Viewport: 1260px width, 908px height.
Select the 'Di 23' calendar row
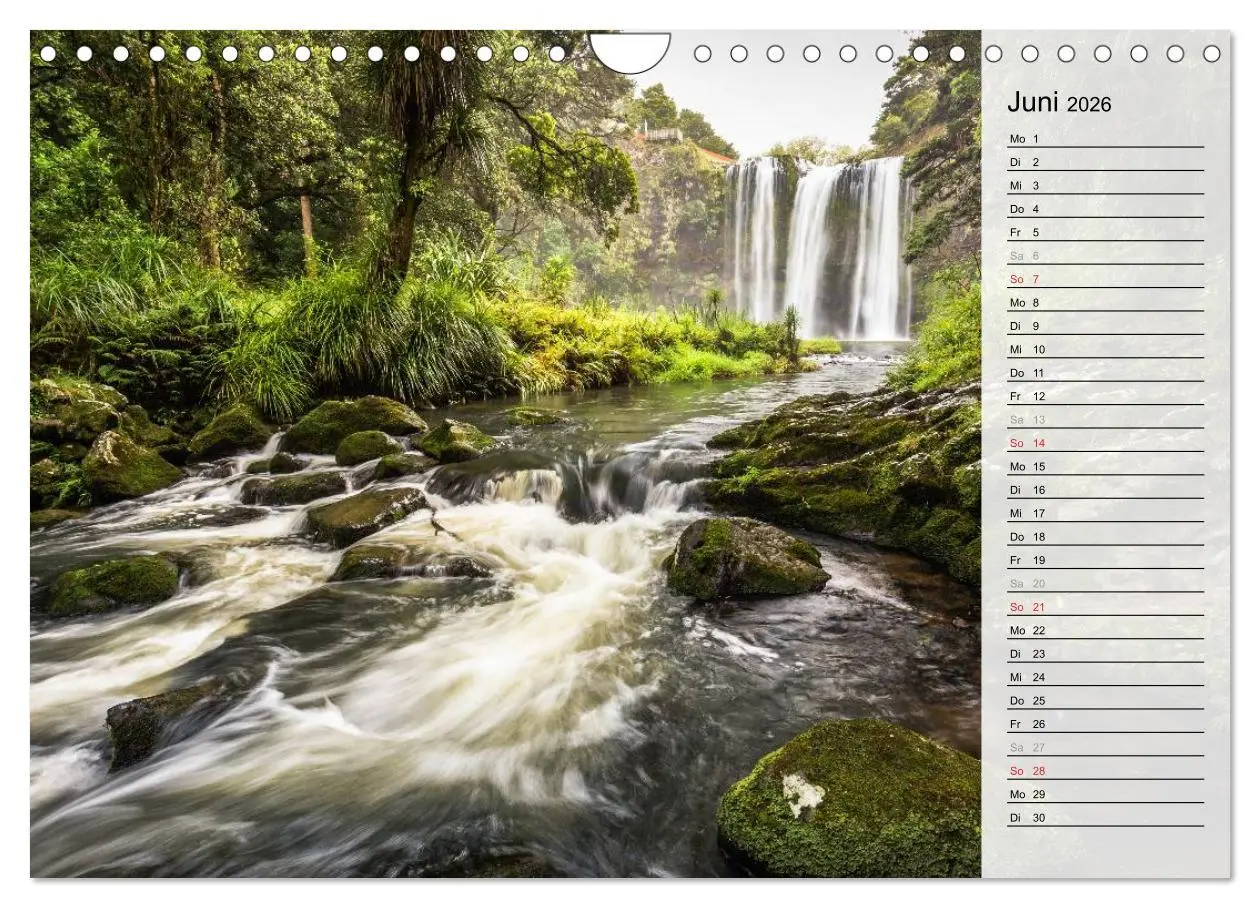[1105, 653]
